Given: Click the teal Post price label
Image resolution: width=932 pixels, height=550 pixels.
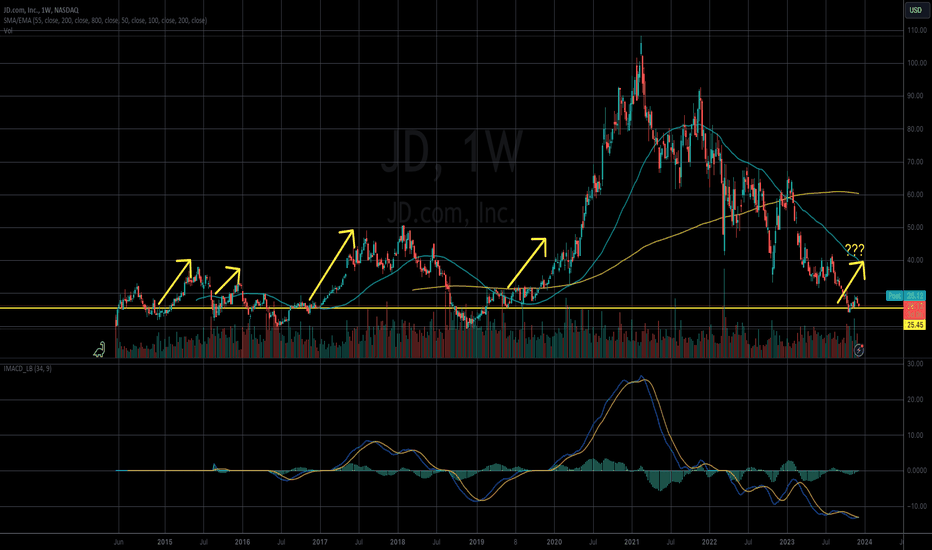Looking at the screenshot, I should click(x=905, y=296).
